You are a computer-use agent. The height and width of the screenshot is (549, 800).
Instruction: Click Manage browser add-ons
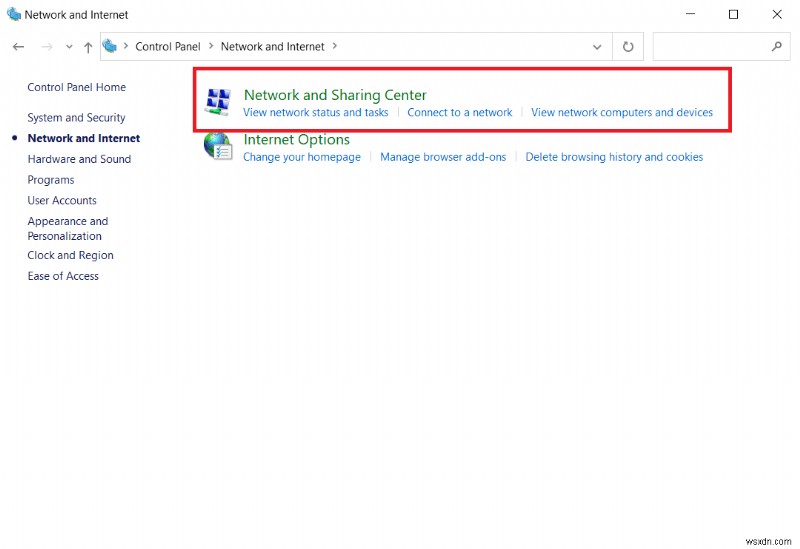443,157
